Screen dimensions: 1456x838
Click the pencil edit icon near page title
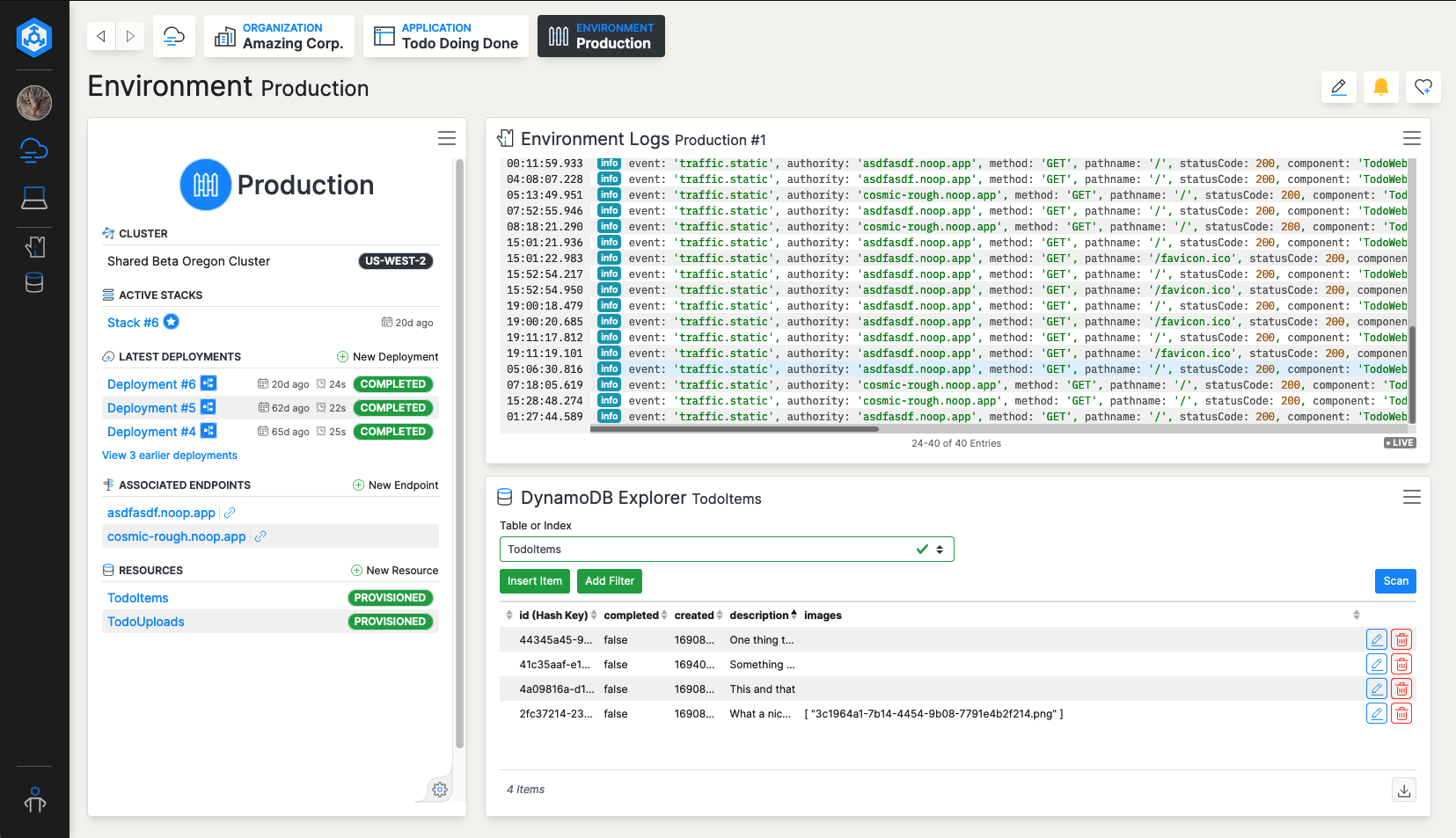pyautogui.click(x=1338, y=87)
